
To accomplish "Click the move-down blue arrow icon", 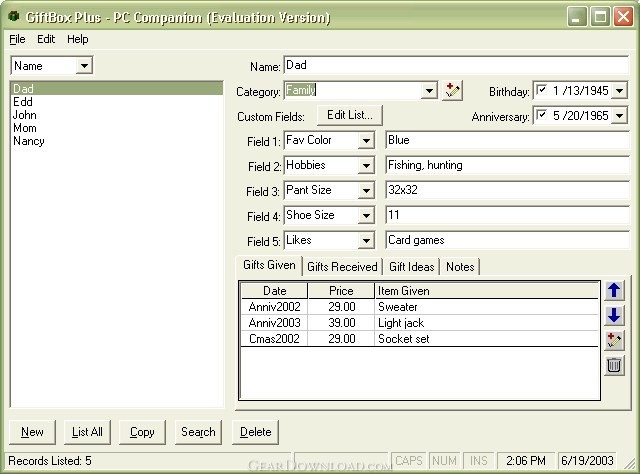I will (614, 315).
